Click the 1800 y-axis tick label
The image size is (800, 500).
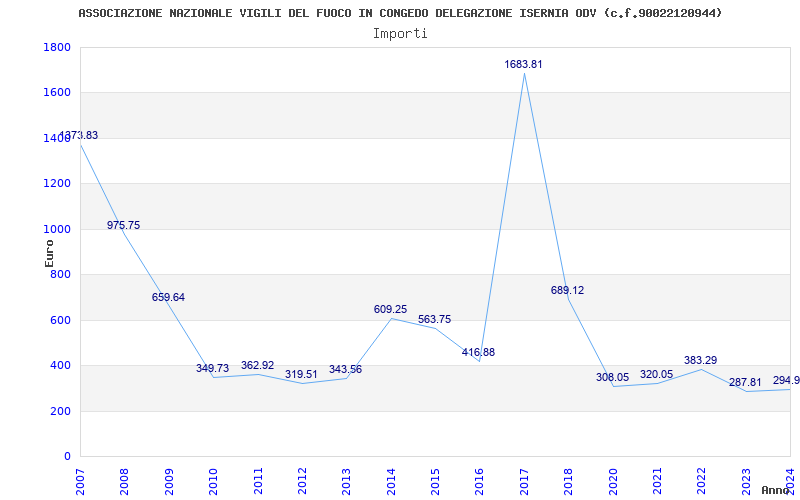57,47
